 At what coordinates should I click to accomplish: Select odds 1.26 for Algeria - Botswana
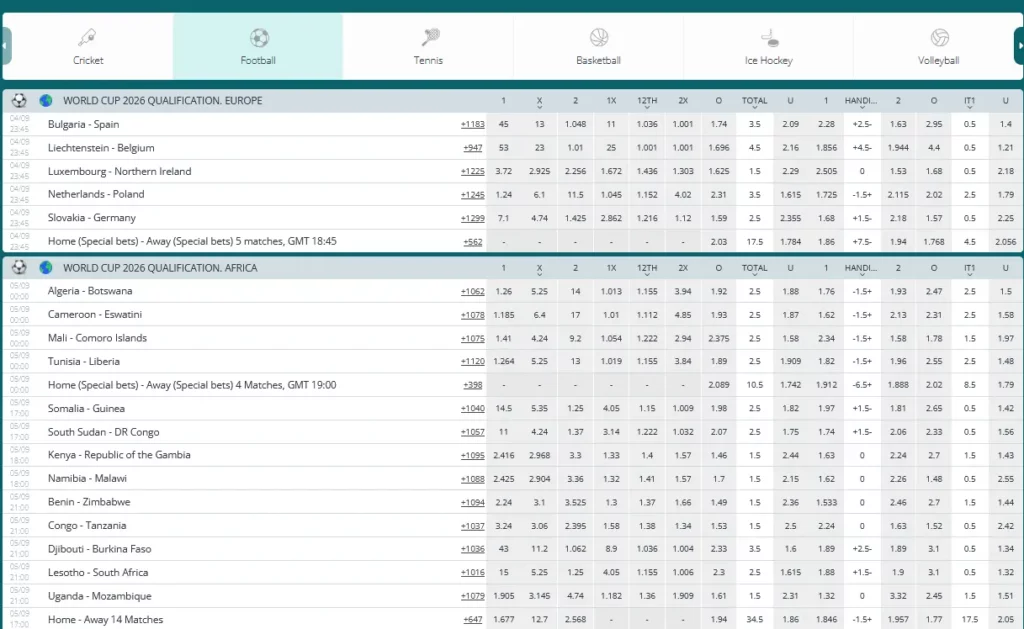point(502,291)
